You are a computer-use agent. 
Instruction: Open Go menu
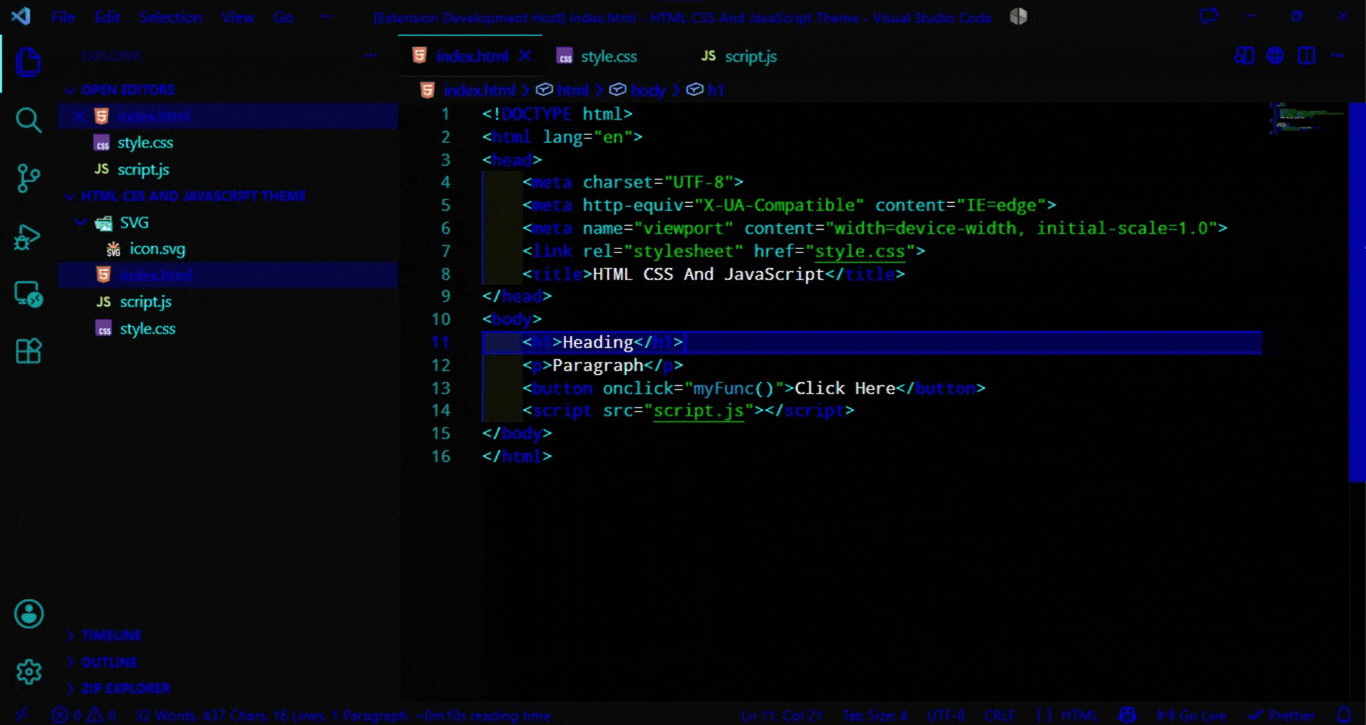point(283,17)
